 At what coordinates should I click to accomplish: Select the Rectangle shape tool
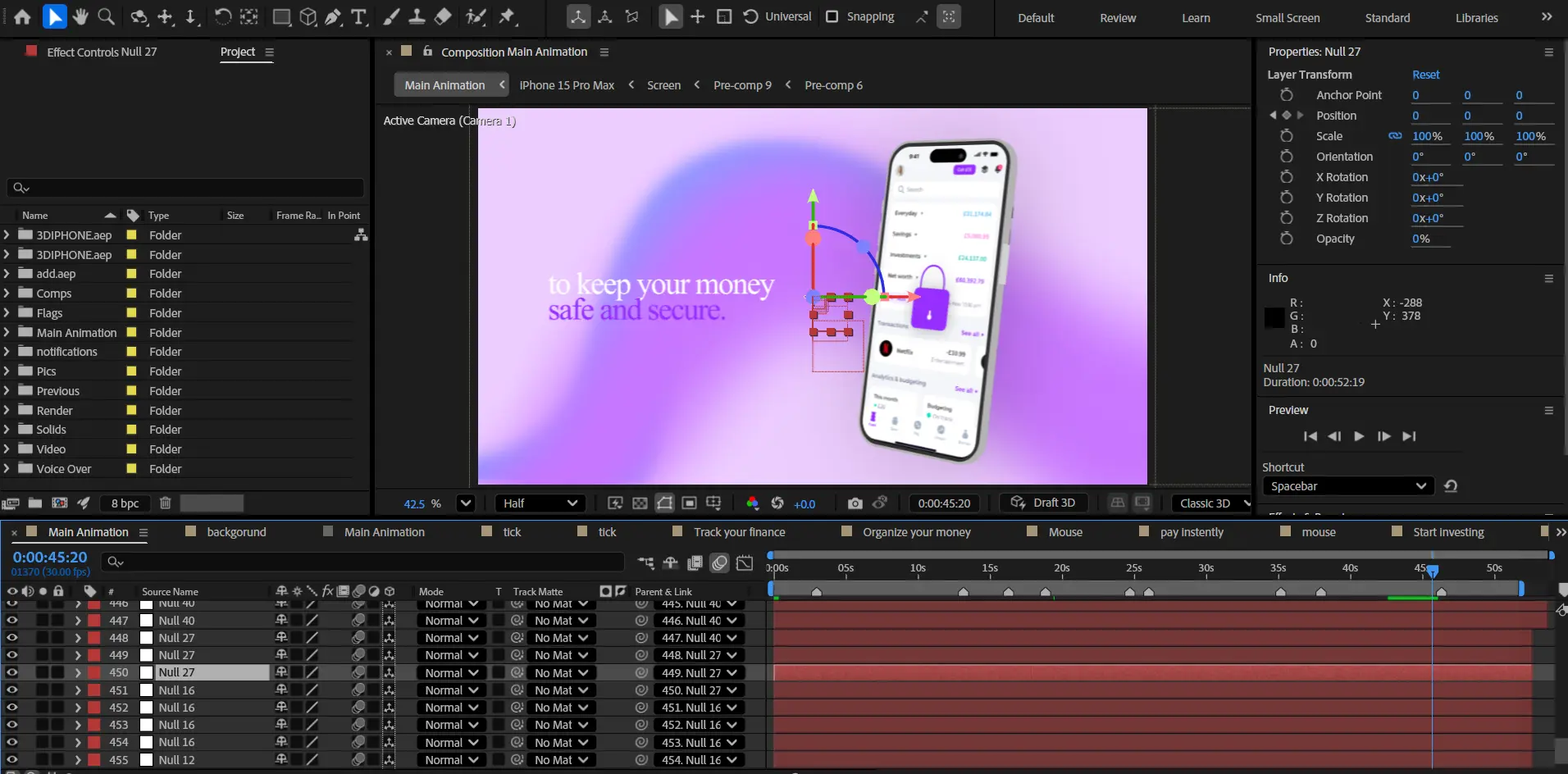[281, 16]
